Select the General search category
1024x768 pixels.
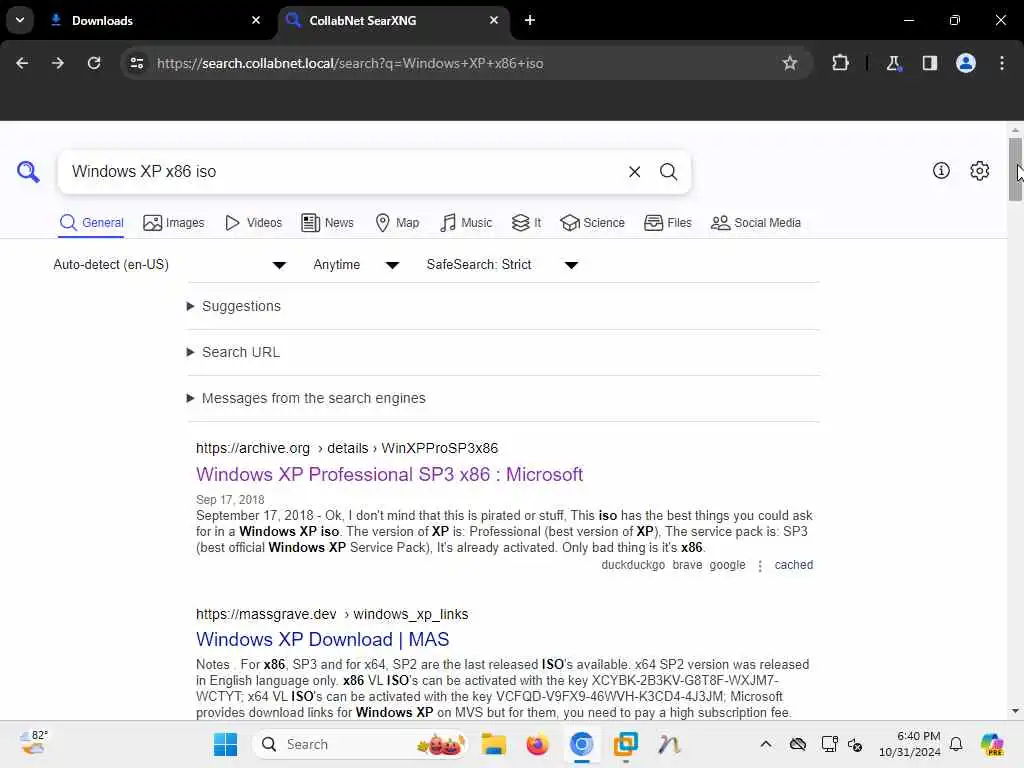click(x=91, y=223)
